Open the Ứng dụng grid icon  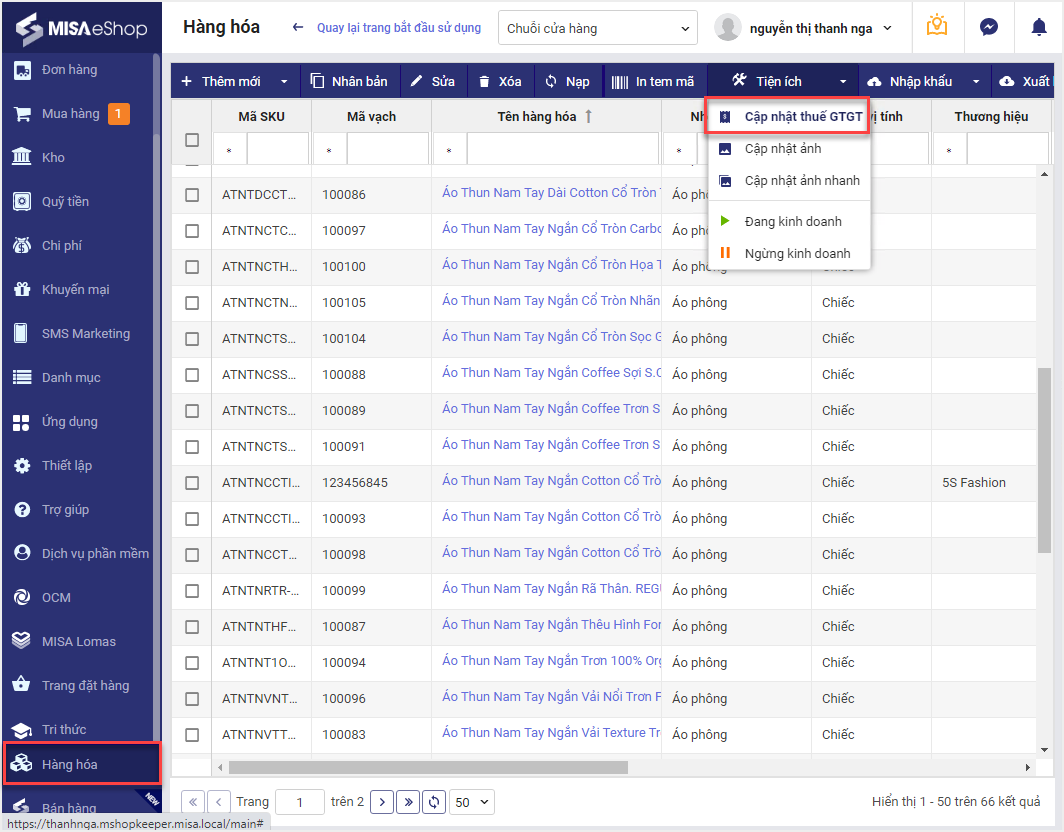click(21, 422)
